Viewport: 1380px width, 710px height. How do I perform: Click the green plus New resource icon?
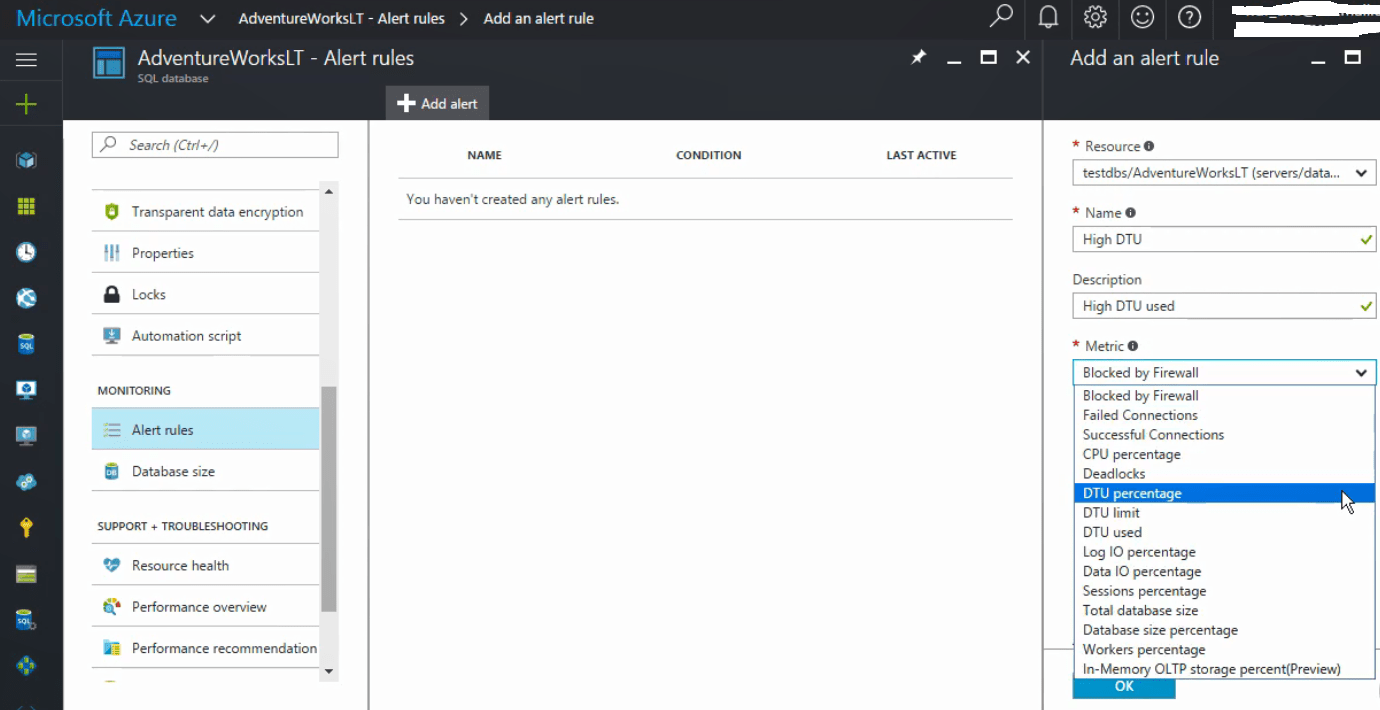pyautogui.click(x=27, y=104)
